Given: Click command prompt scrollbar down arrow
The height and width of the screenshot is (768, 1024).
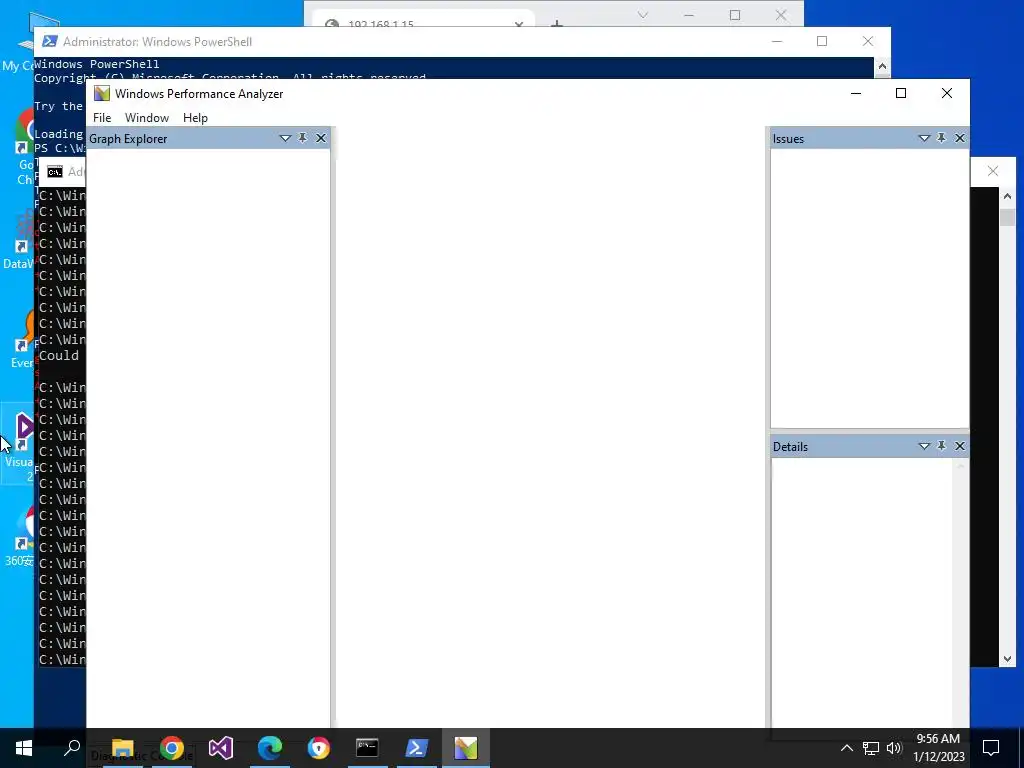Looking at the screenshot, I should [x=1007, y=659].
